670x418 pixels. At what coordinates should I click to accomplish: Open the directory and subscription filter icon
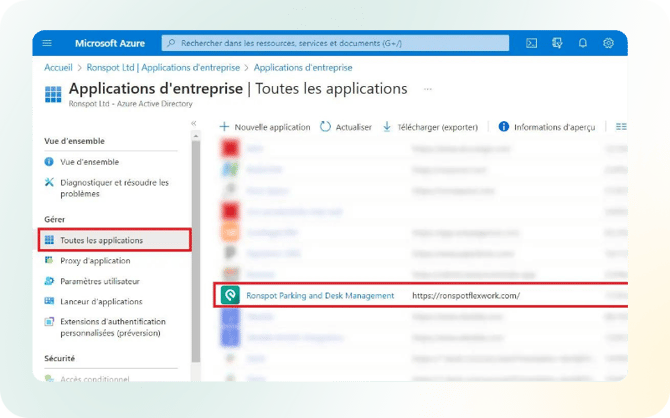pos(557,43)
